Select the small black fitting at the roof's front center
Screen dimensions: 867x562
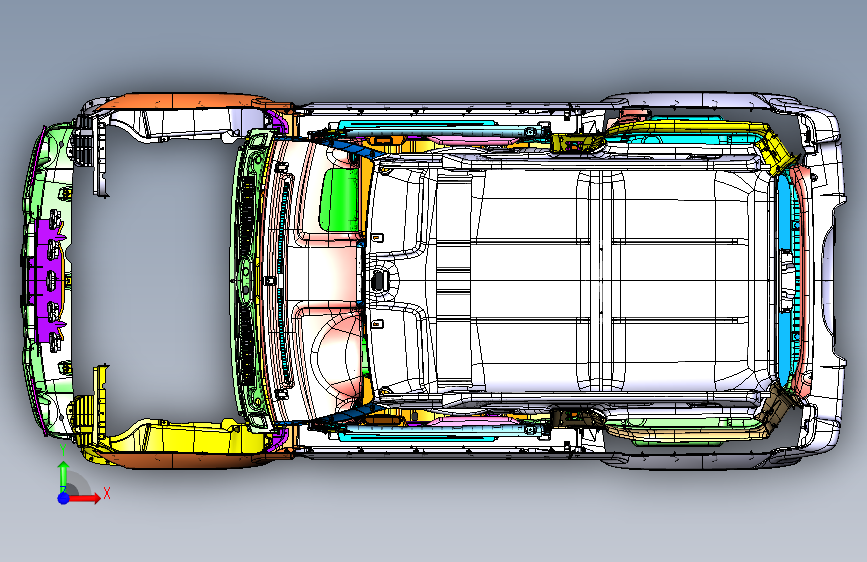pos(378,281)
